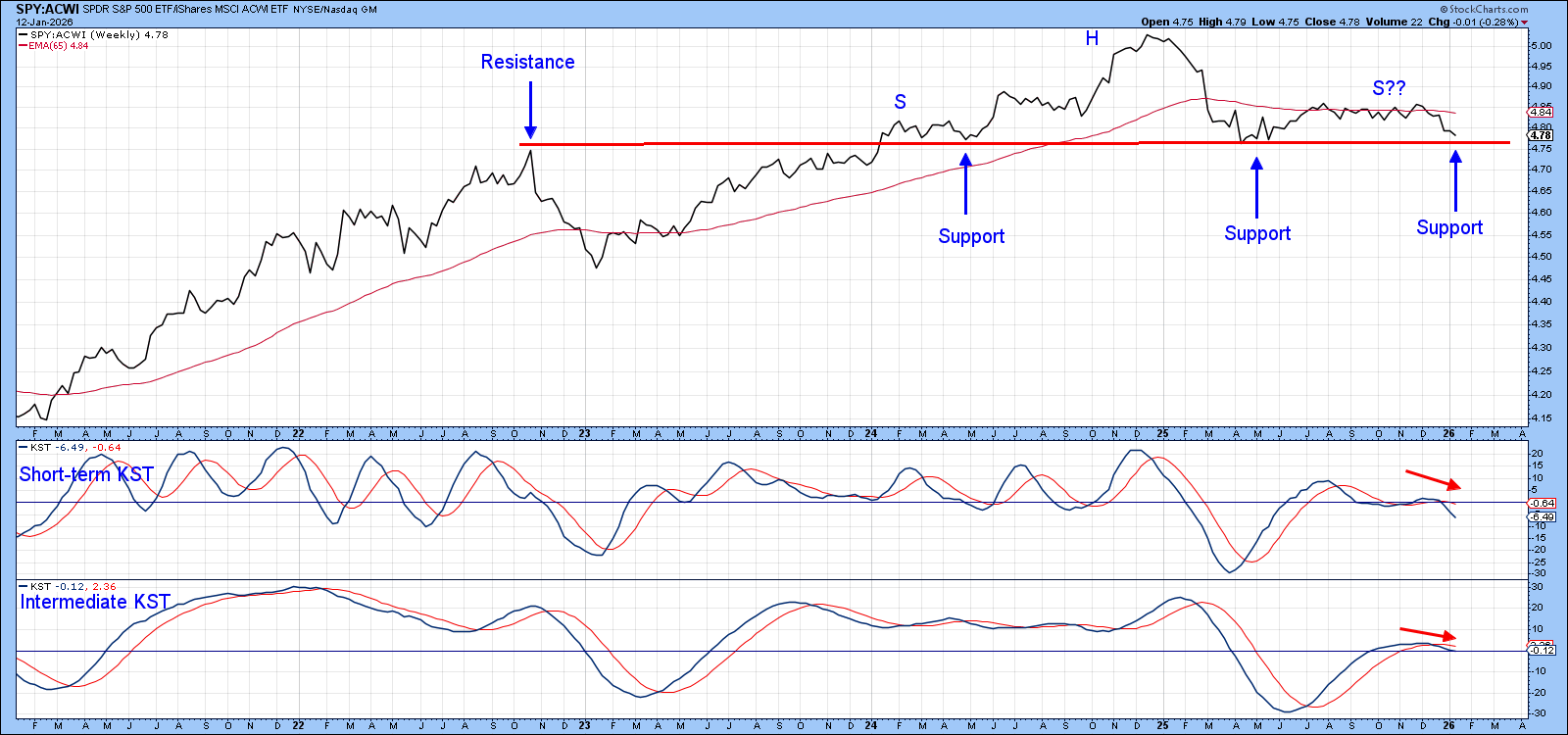1568x735 pixels.
Task: Select the KST -0.12, 2.36 legend
Action: point(69,586)
